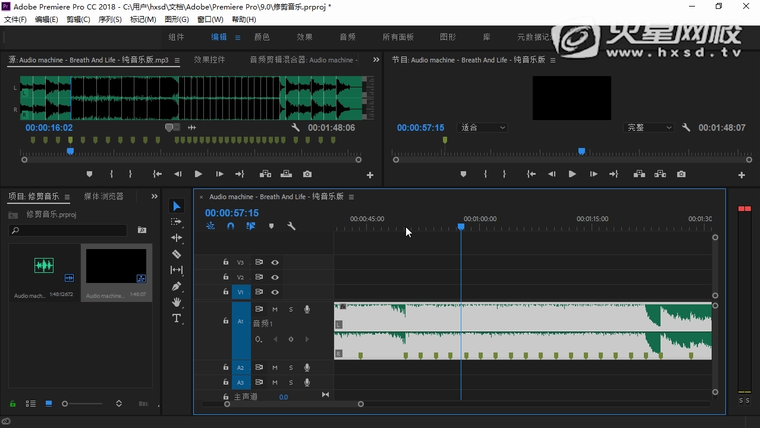Open playback resolution dropdown in Program monitor
The image size is (760, 428).
[x=650, y=128]
